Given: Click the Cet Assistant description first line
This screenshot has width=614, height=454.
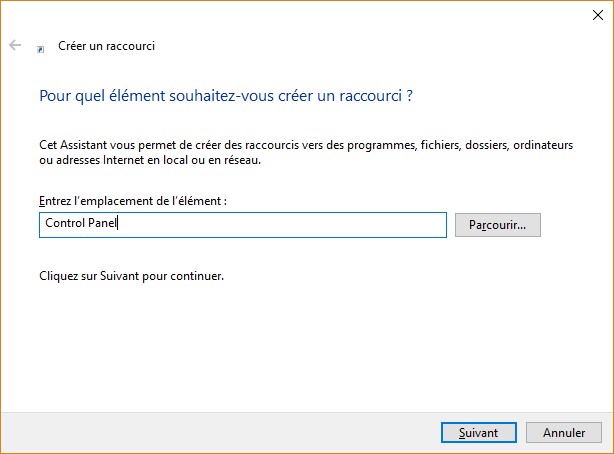Looking at the screenshot, I should pyautogui.click(x=305, y=145).
